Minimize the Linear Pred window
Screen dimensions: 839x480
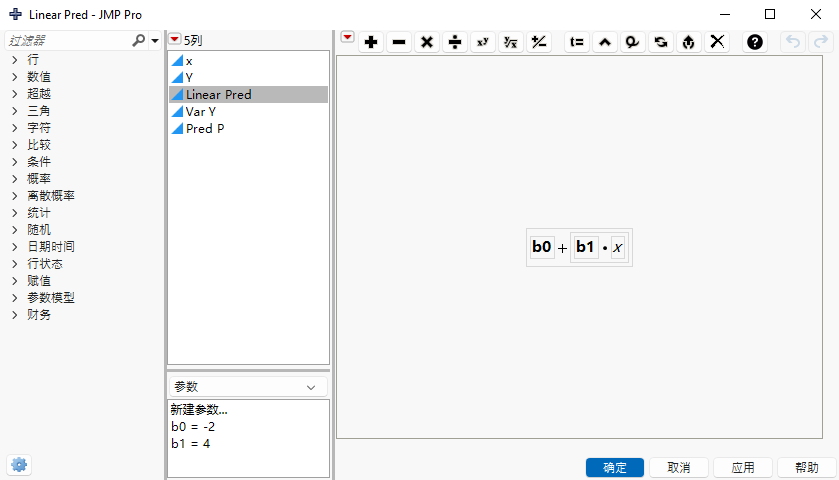[x=725, y=14]
